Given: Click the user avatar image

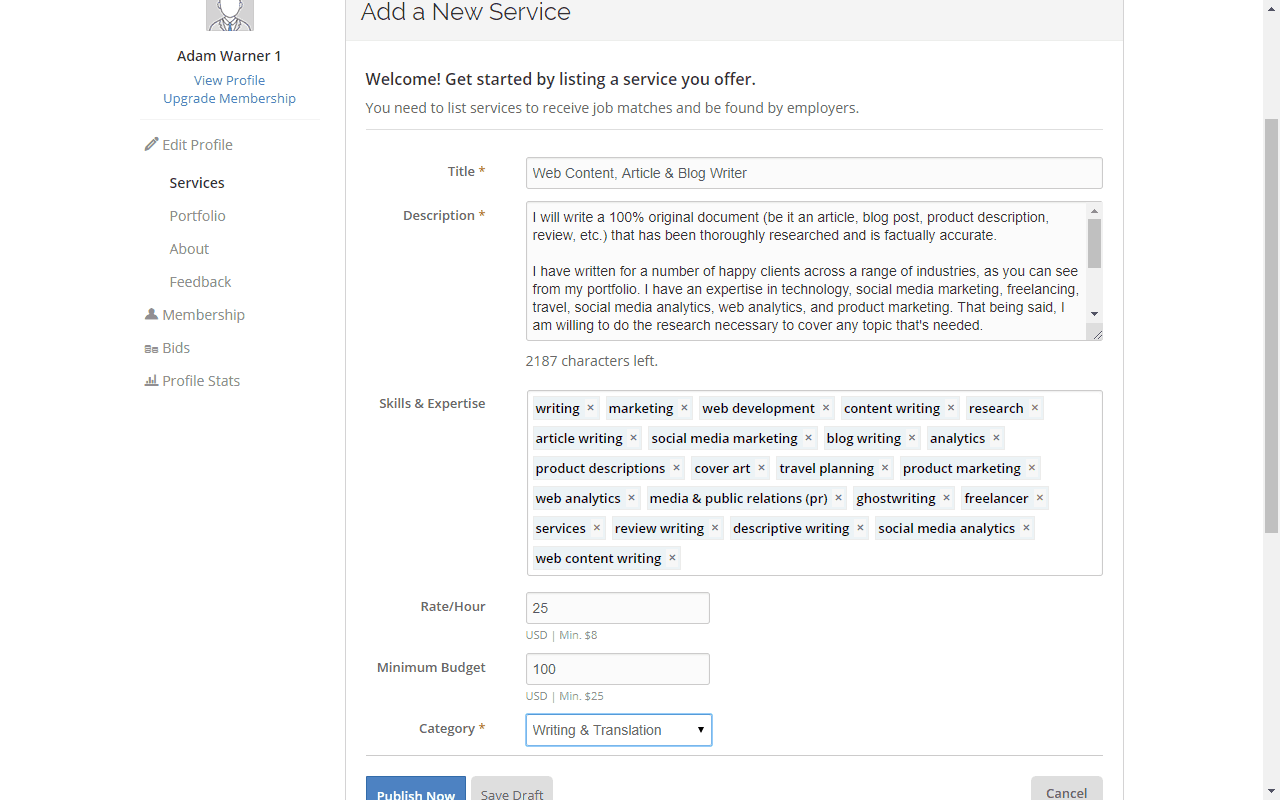Looking at the screenshot, I should coord(230,14).
